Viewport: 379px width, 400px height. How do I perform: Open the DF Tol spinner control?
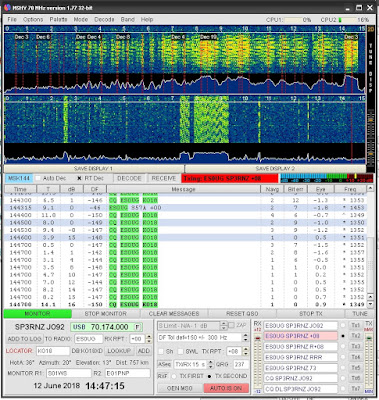pos(246,338)
